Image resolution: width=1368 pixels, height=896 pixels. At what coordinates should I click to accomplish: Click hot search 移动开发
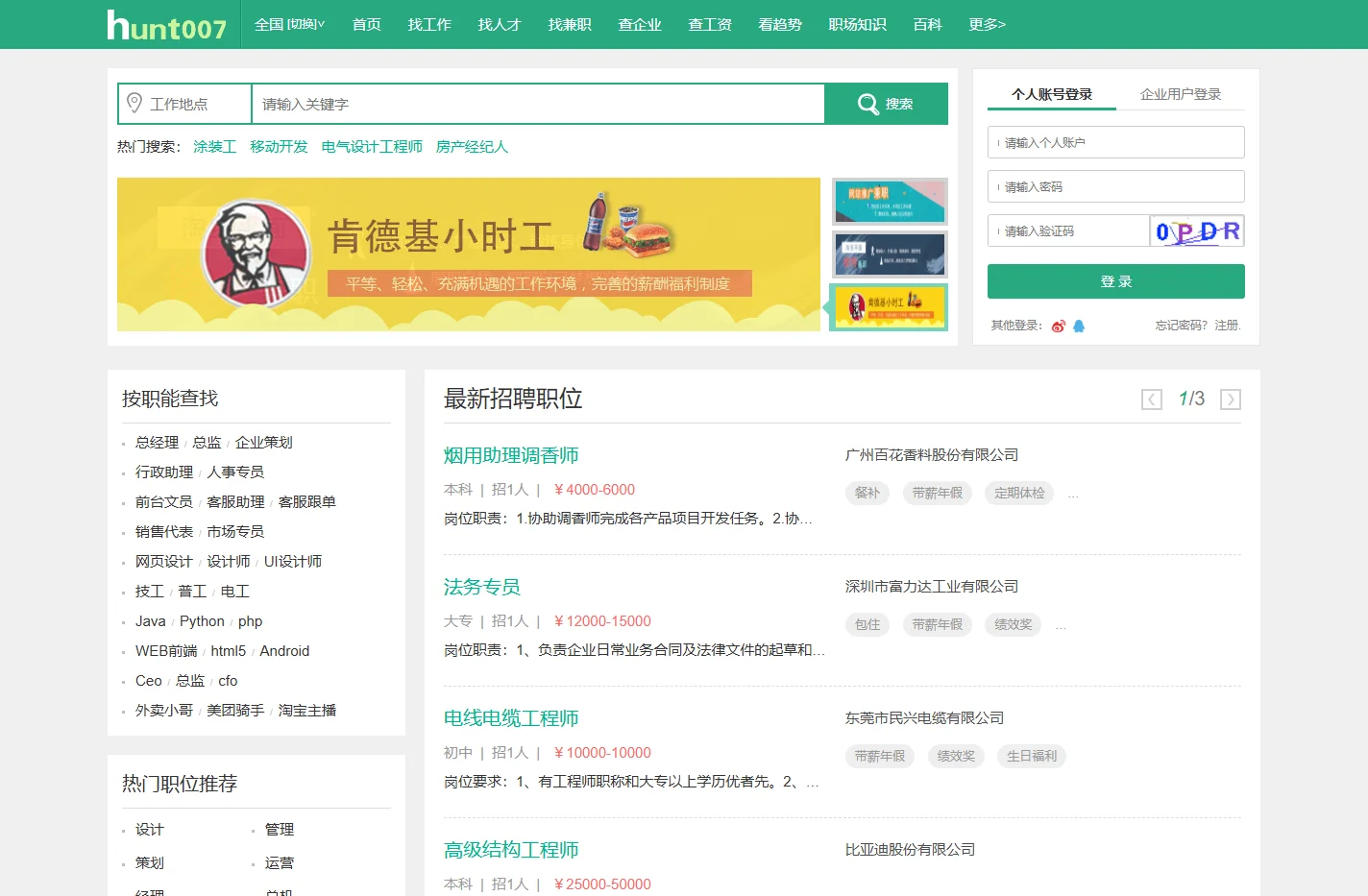[x=279, y=147]
